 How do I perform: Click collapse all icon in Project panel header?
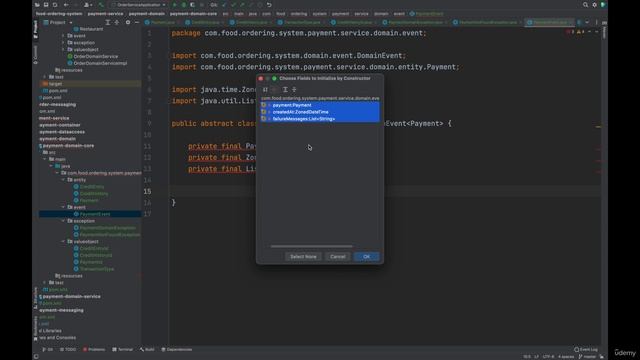pos(117,22)
